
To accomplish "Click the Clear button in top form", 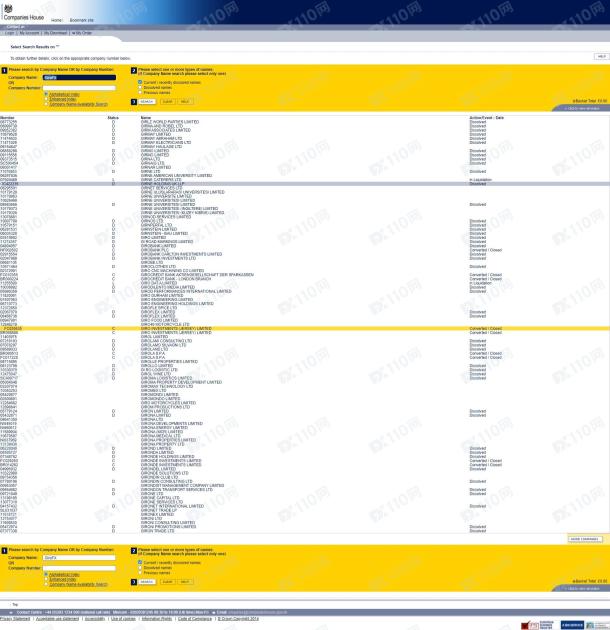I will pos(168,102).
